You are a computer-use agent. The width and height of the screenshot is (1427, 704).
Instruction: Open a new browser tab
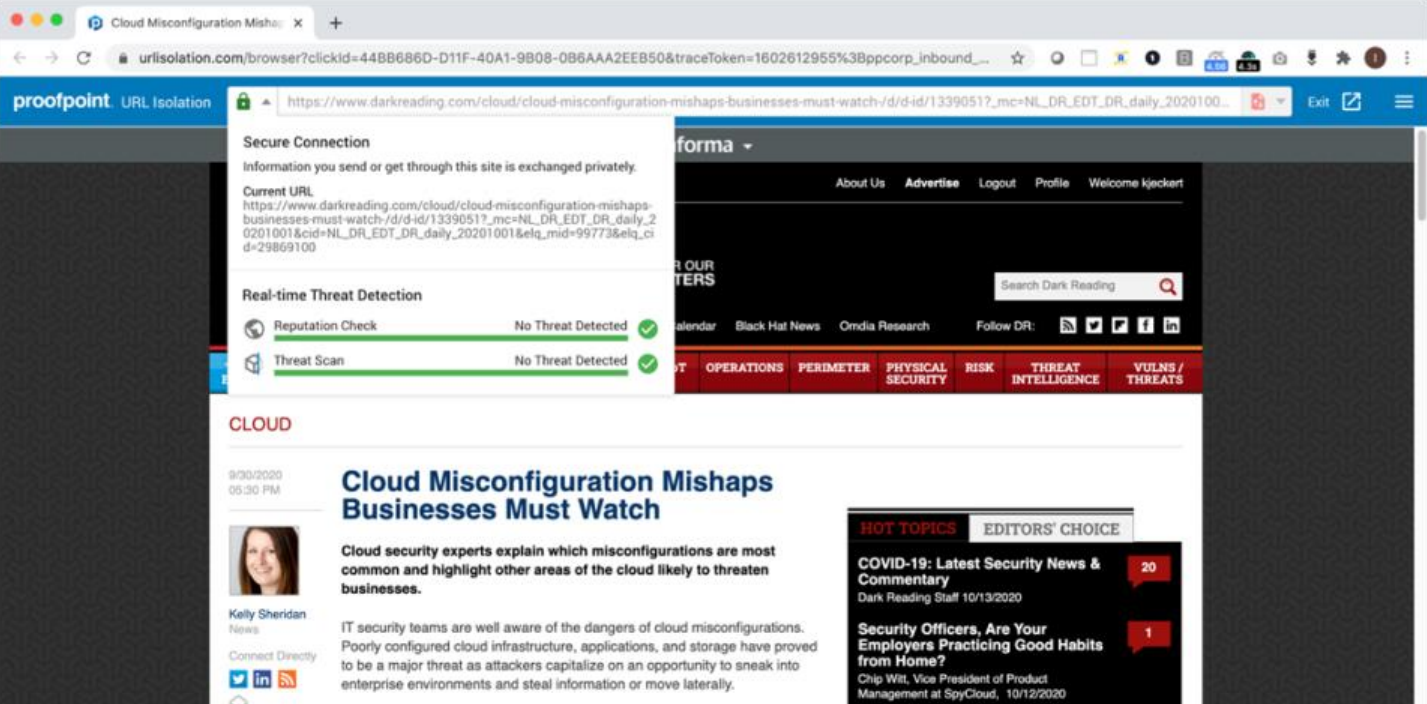pos(336,22)
